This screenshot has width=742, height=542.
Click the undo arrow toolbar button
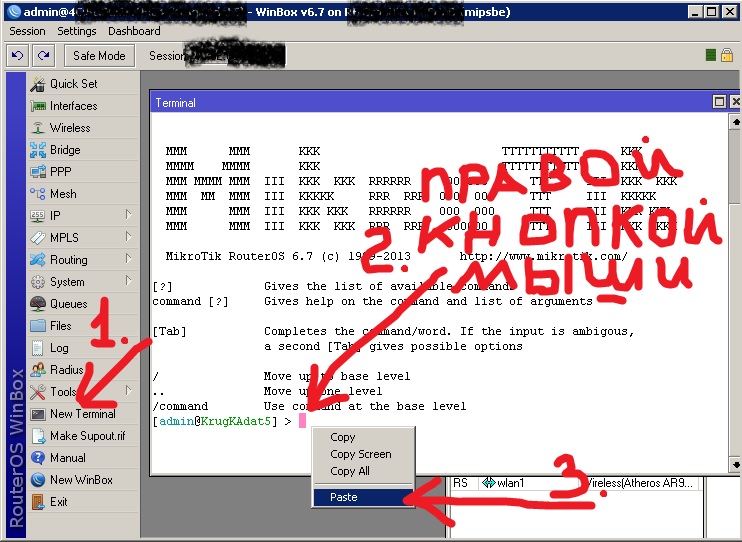coord(17,56)
